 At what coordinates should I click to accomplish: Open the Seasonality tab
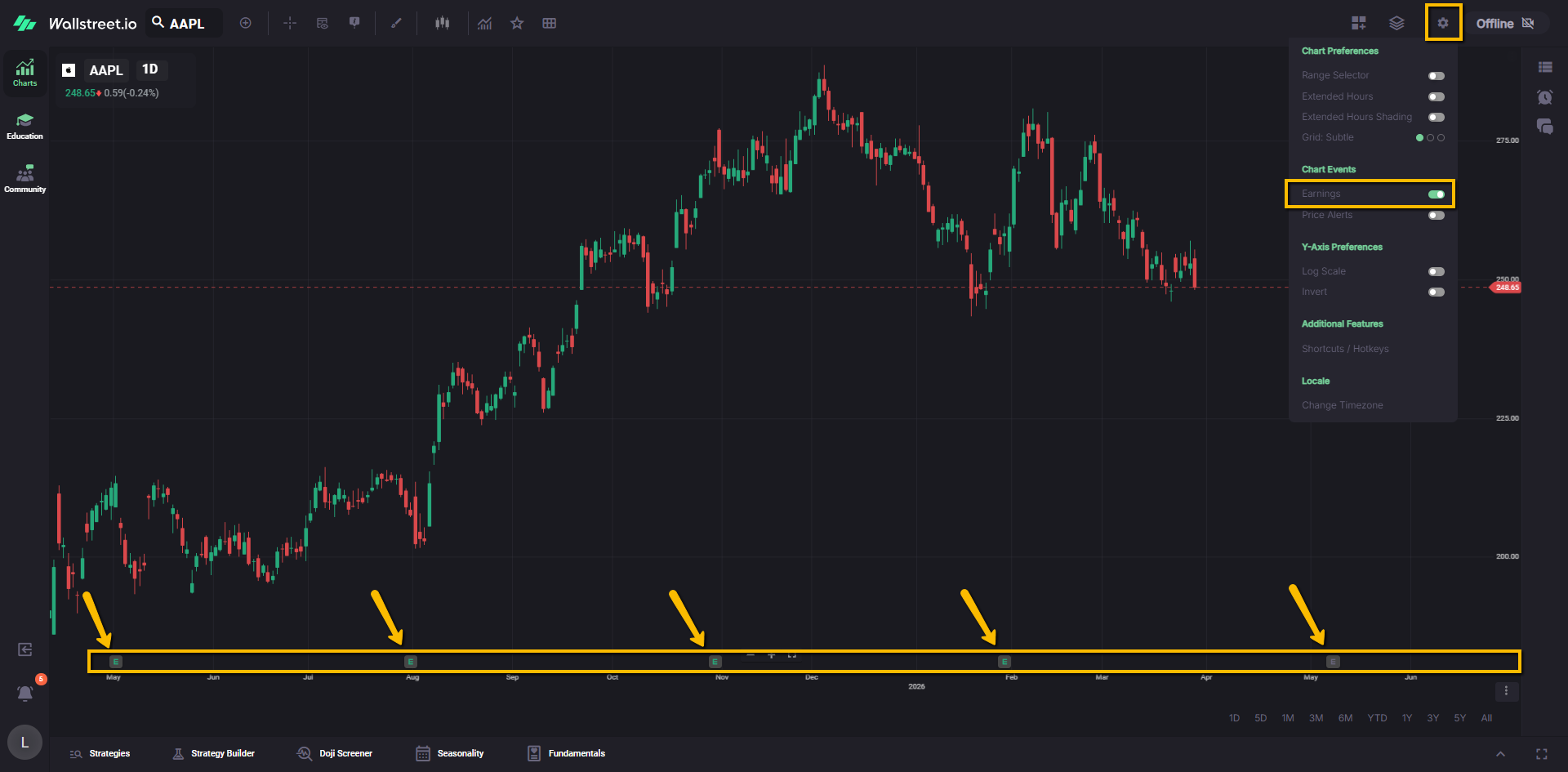click(x=450, y=753)
